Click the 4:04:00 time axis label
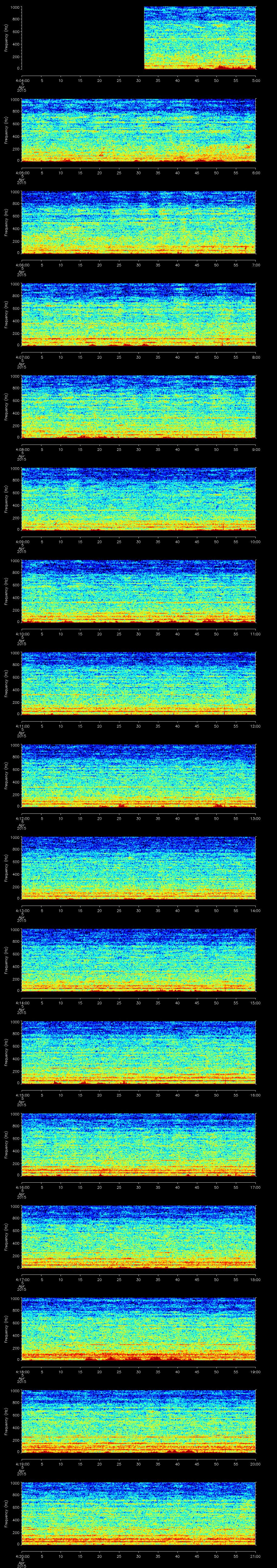This screenshot has width=277, height=1568. tap(22, 80)
